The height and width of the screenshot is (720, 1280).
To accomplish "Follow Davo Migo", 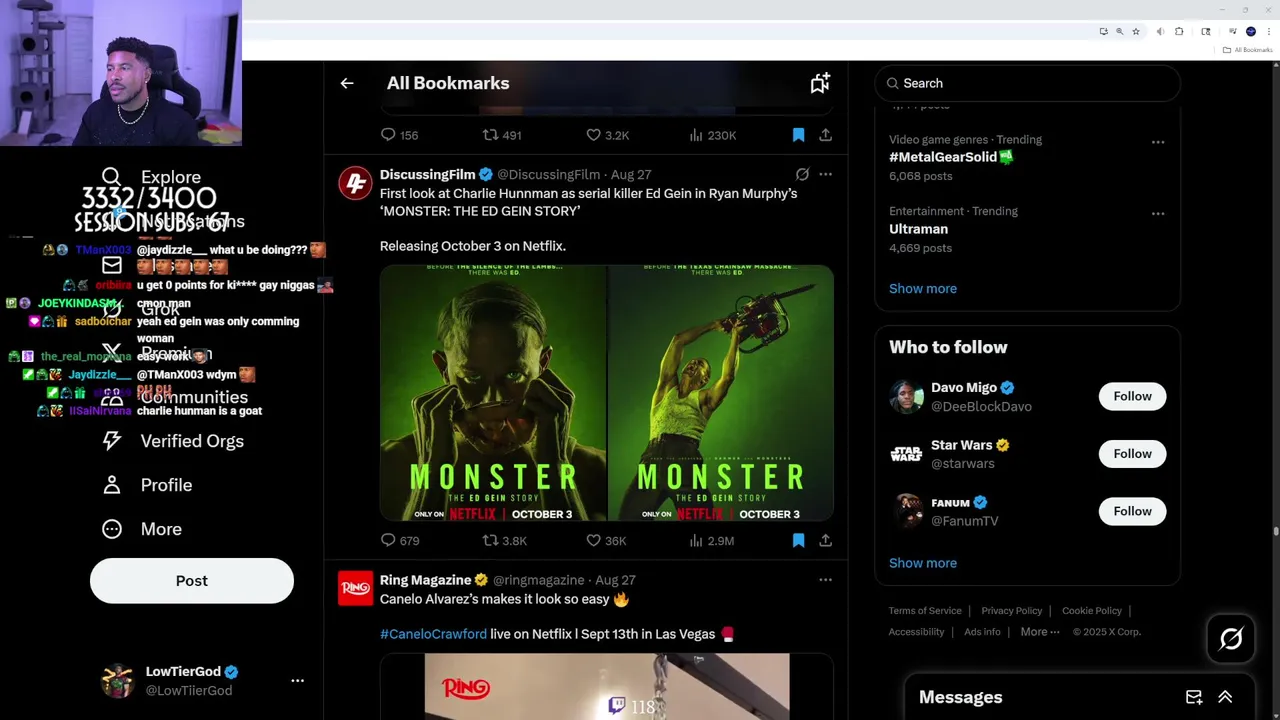I will coord(1132,396).
